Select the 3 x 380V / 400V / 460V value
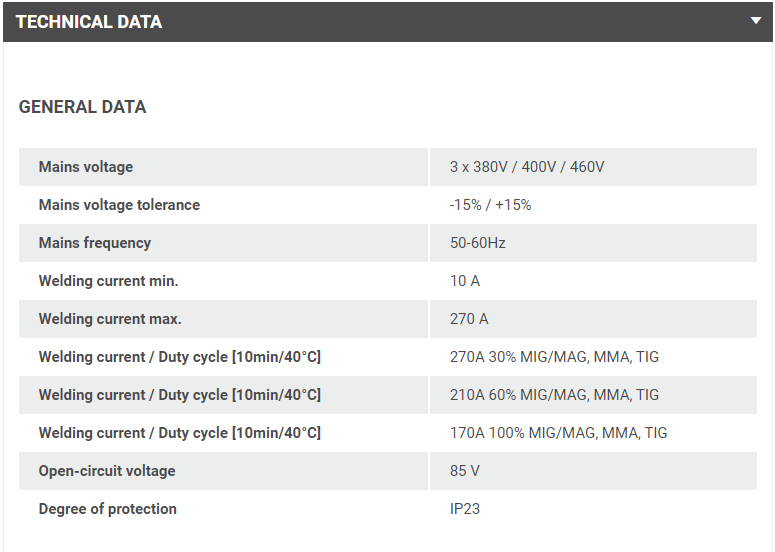Viewport: 775px width, 552px height. pos(527,167)
